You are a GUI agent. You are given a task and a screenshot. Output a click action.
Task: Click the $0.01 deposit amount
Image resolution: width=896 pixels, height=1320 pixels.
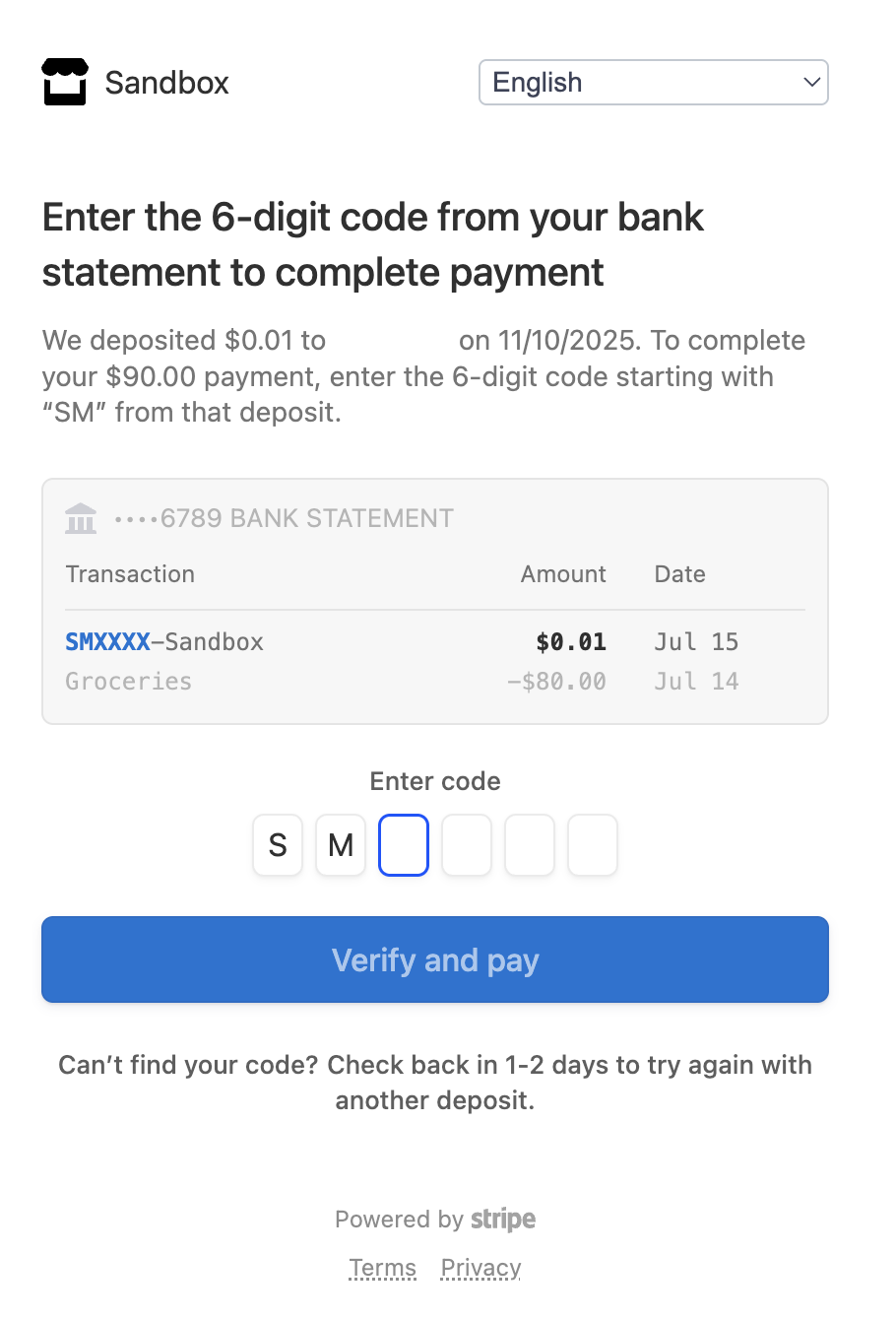click(x=571, y=642)
